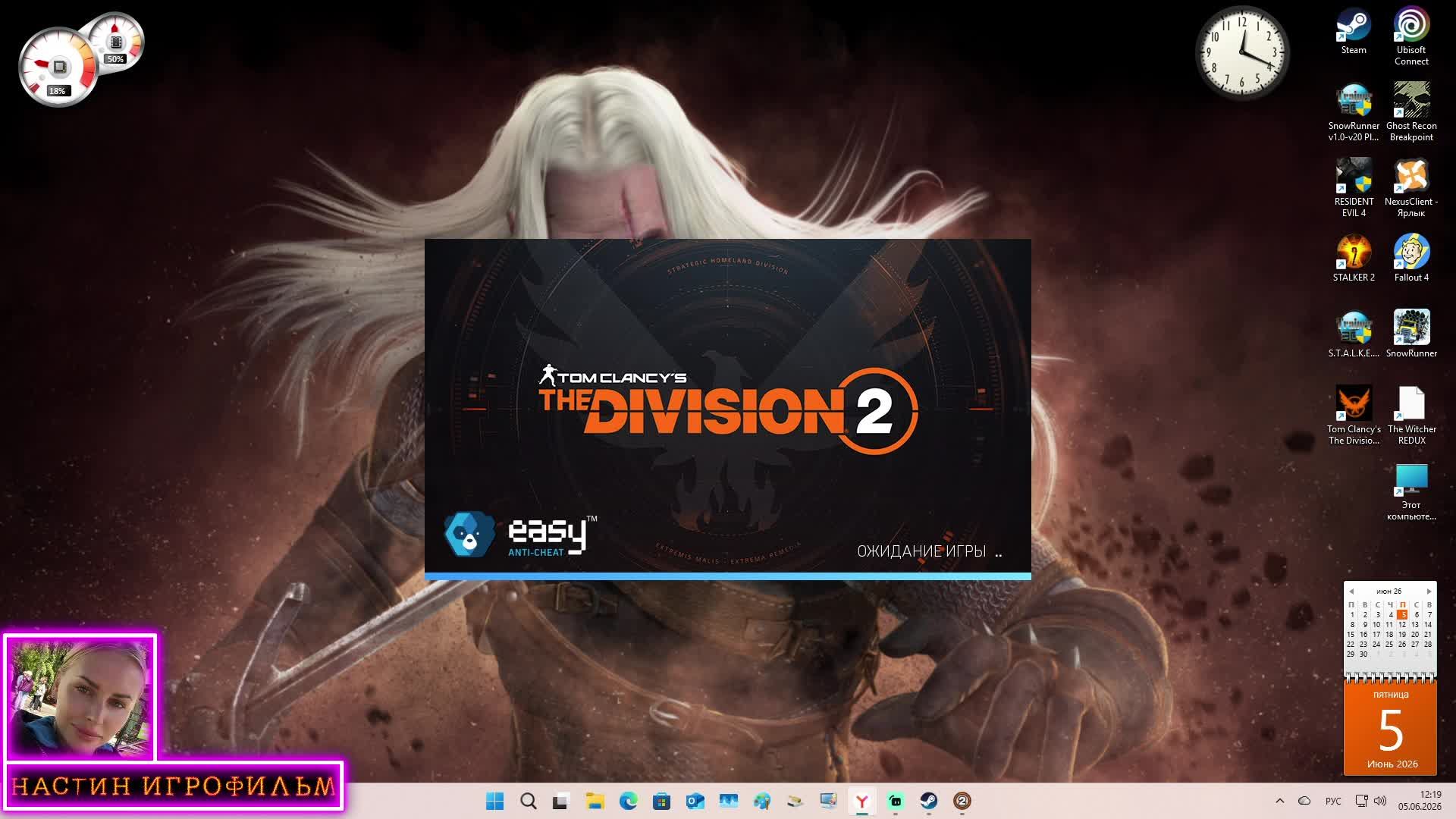The image size is (1456, 819).
Task: Switch to Steam on taskbar
Action: [x=928, y=801]
